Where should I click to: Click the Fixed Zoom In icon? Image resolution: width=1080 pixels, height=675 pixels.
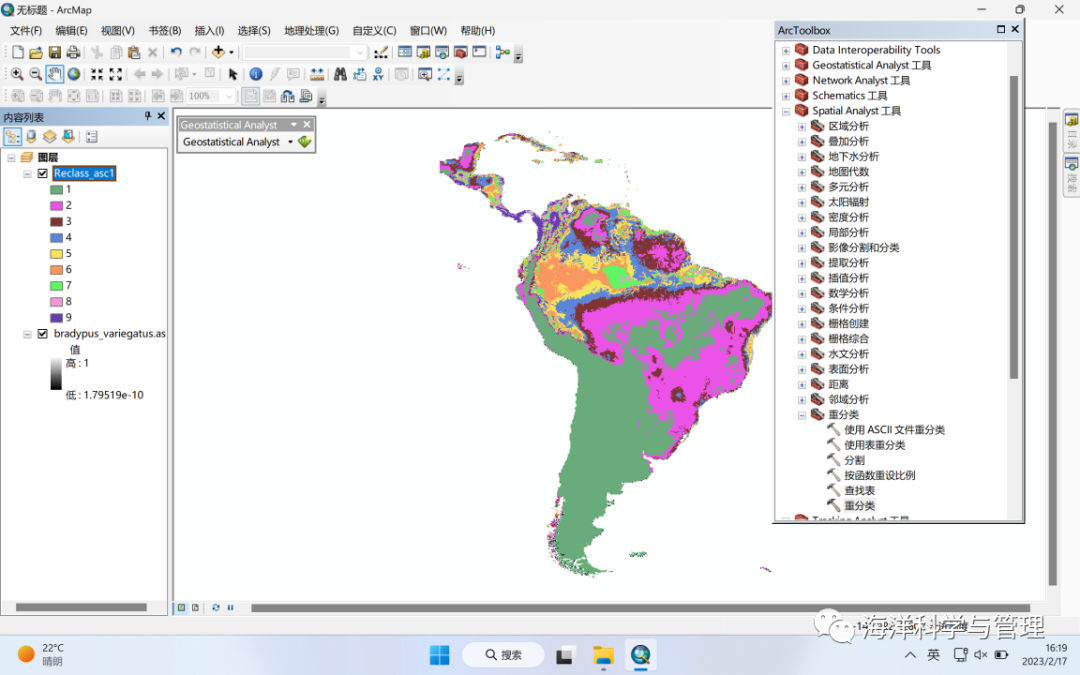coord(97,74)
